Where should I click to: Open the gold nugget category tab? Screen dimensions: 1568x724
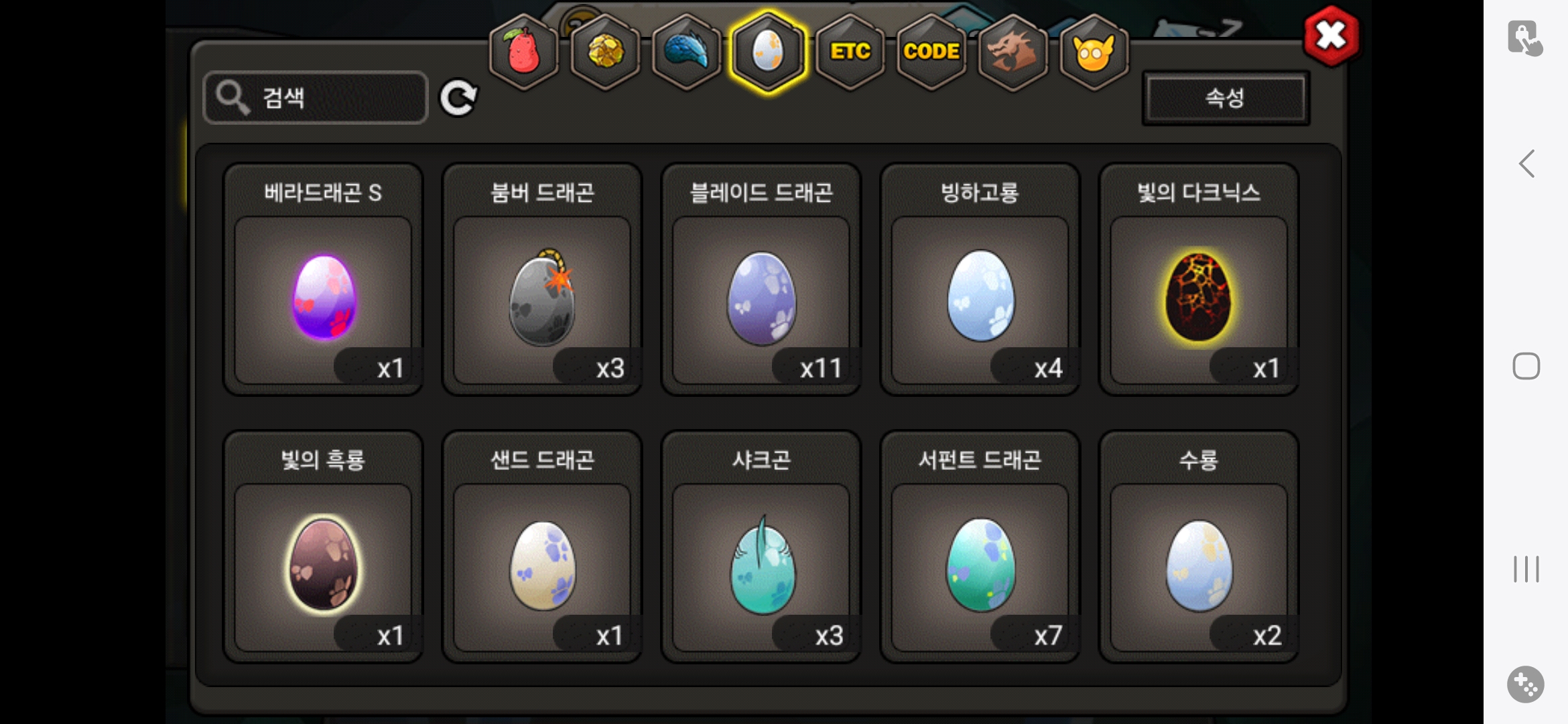pos(605,52)
